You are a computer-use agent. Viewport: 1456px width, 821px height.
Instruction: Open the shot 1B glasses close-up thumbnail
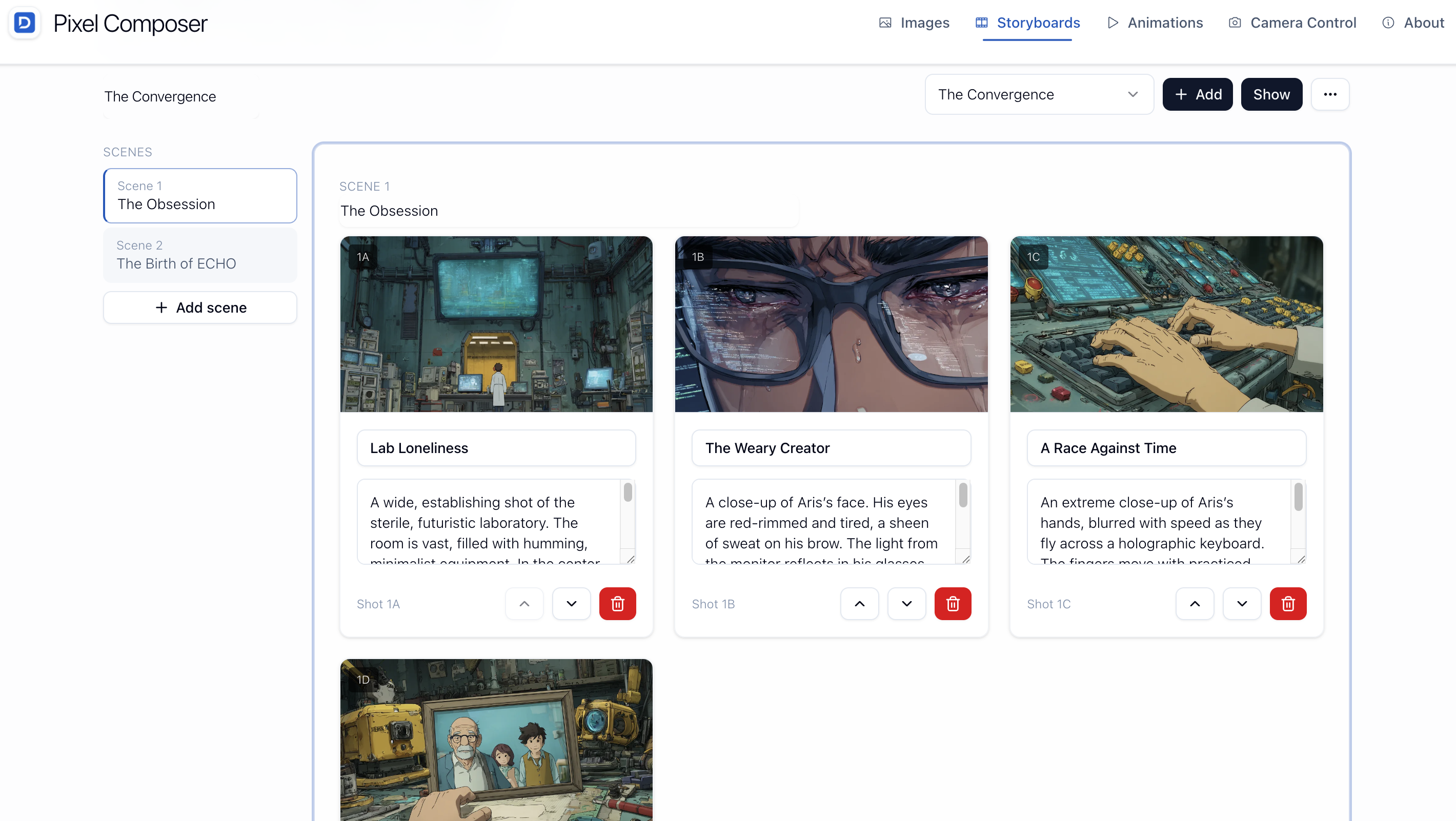pyautogui.click(x=832, y=324)
